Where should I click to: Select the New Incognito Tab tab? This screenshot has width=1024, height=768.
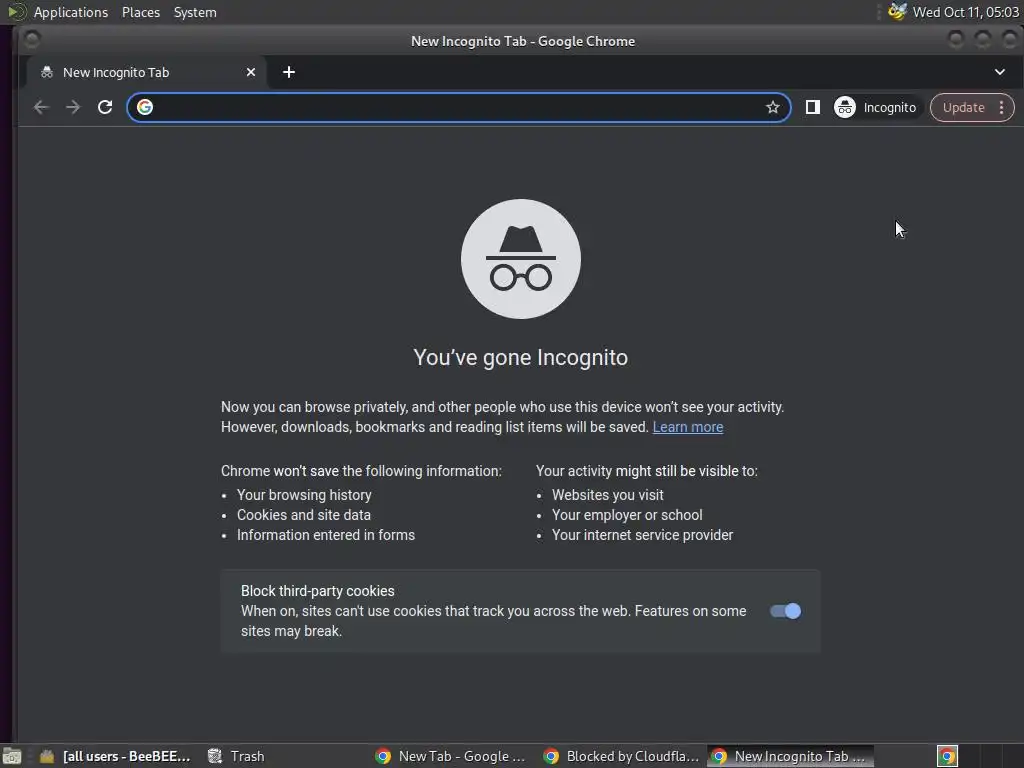click(146, 72)
